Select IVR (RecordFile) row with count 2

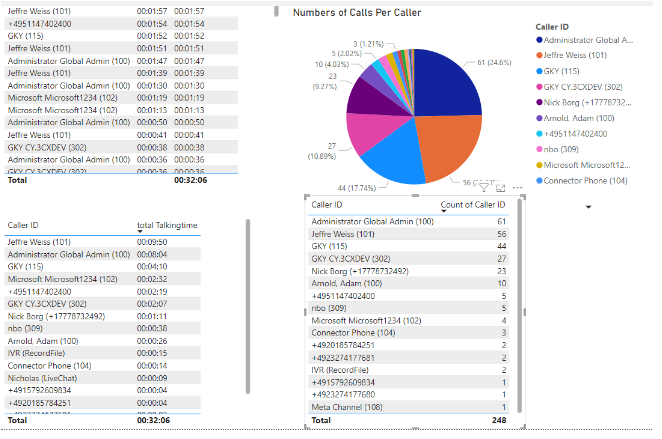tap(409, 370)
